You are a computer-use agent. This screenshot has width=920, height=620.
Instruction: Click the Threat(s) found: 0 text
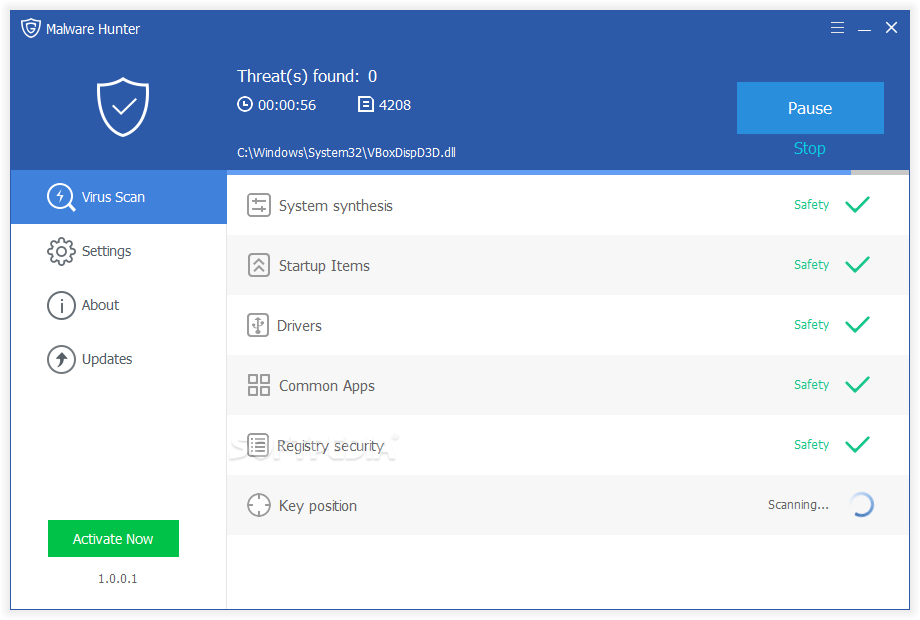307,76
